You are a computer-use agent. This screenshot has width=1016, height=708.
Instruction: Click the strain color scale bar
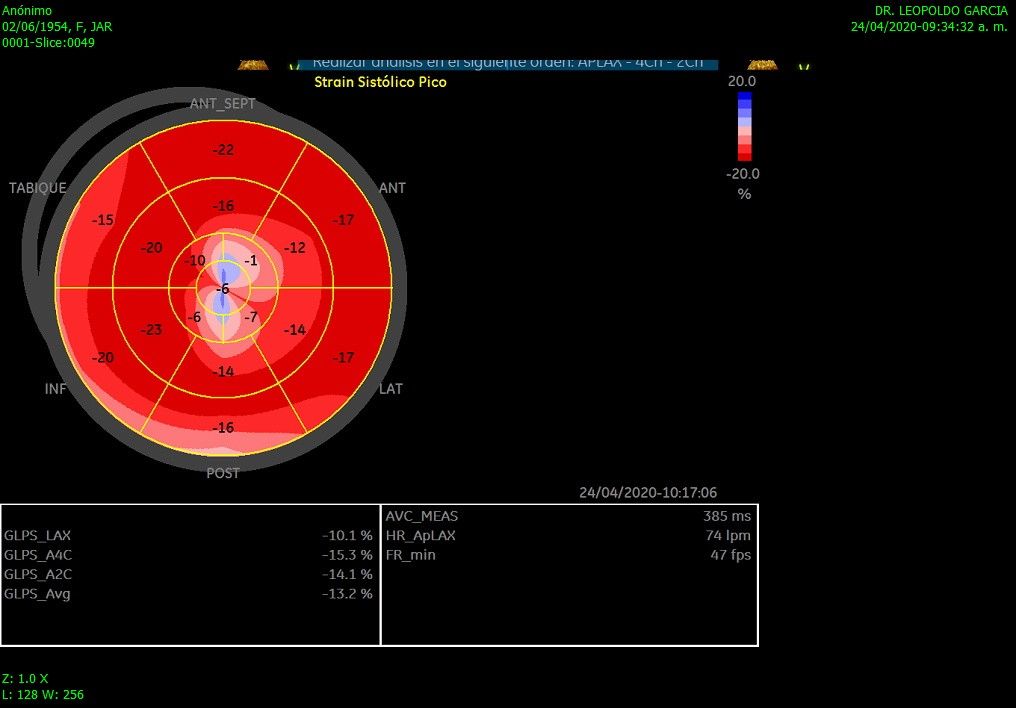(744, 126)
